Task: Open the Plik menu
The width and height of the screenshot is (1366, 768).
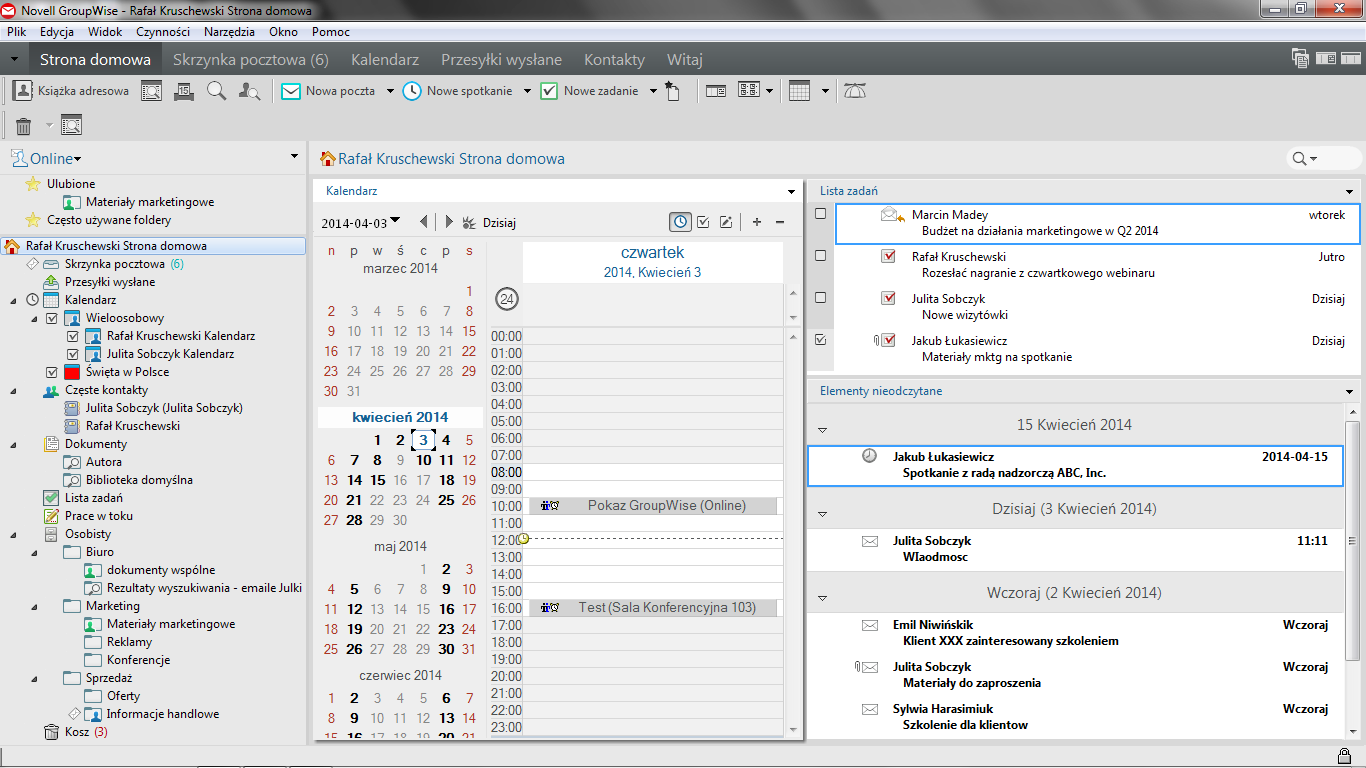Action: click(x=16, y=32)
